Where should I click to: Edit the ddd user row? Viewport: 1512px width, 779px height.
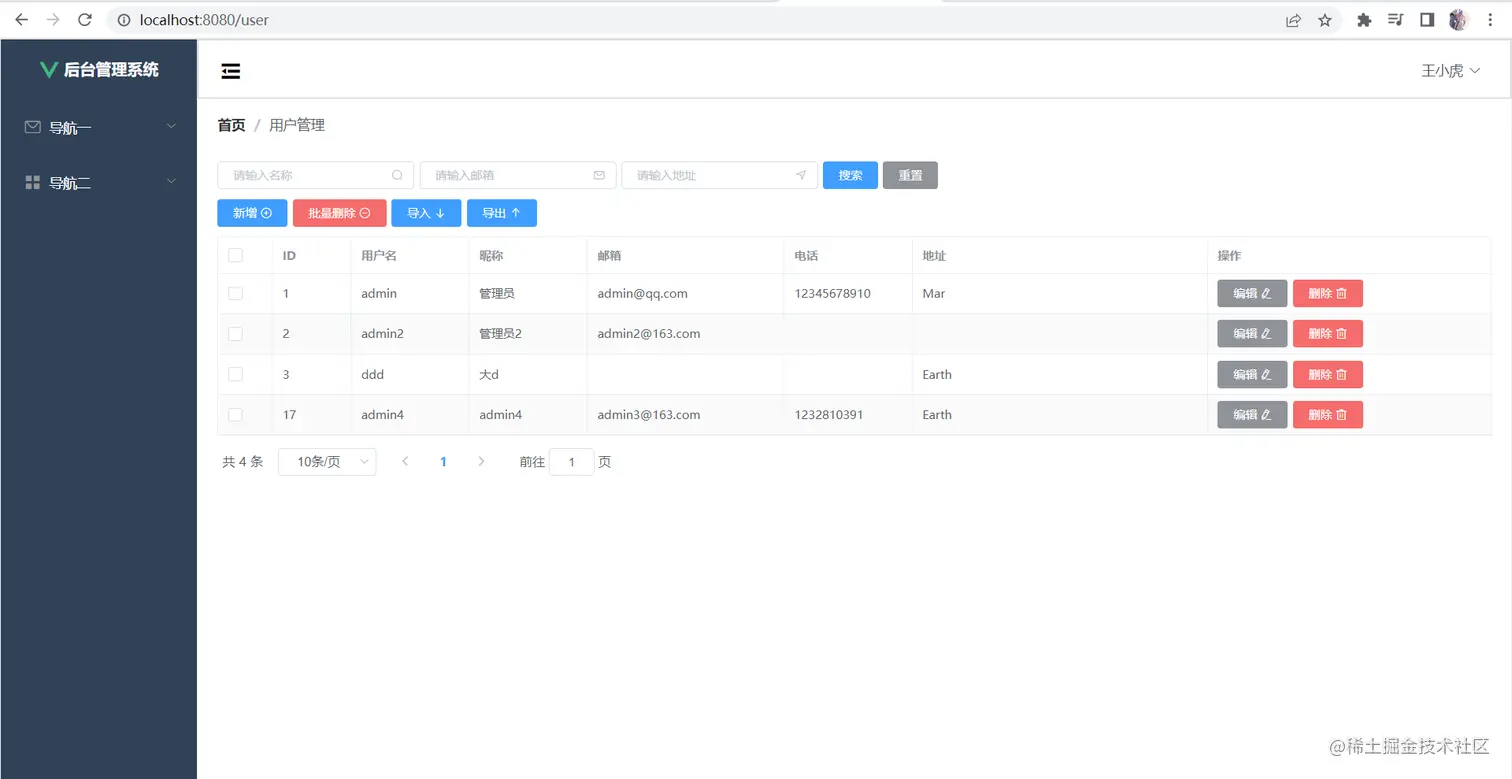point(1252,374)
